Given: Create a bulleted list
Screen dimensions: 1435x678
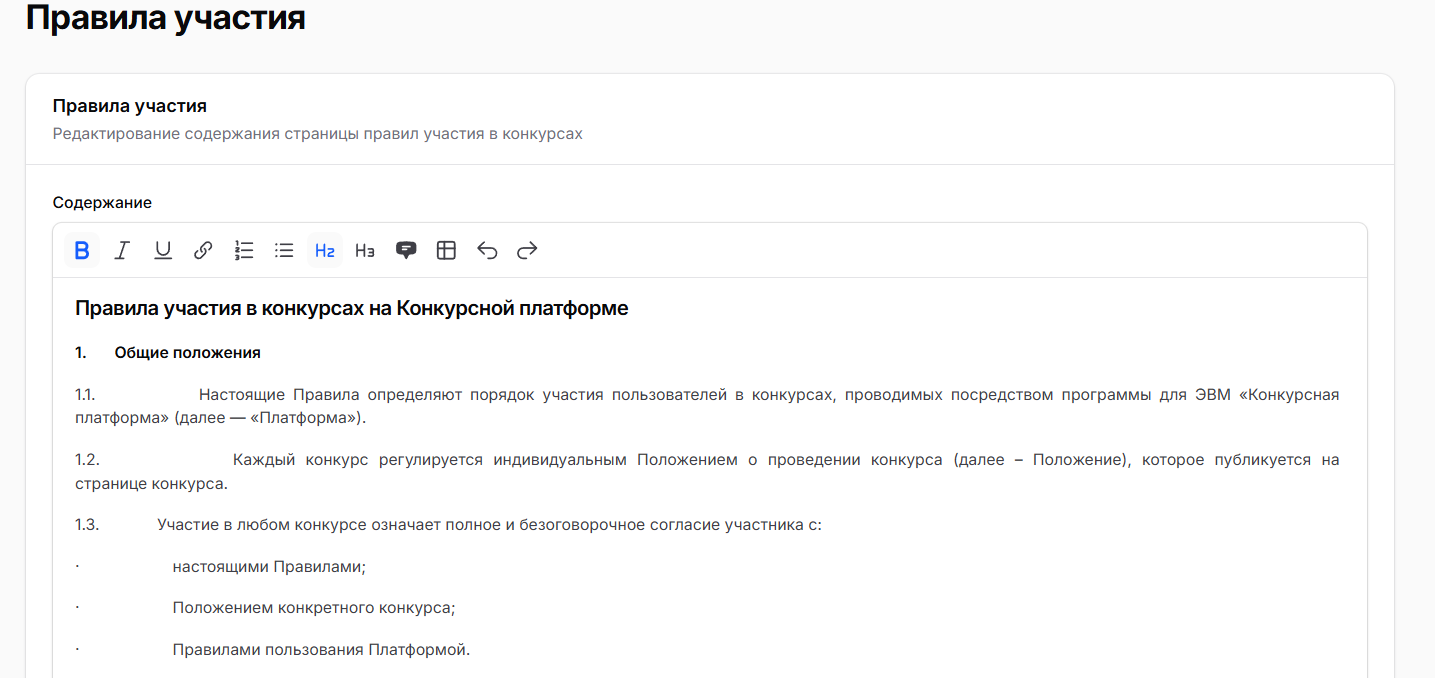Looking at the screenshot, I should (x=284, y=250).
